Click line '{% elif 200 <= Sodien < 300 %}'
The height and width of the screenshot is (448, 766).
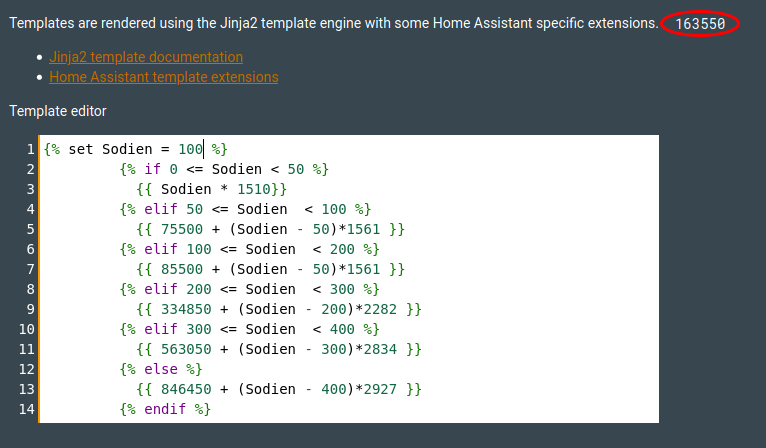[250, 289]
